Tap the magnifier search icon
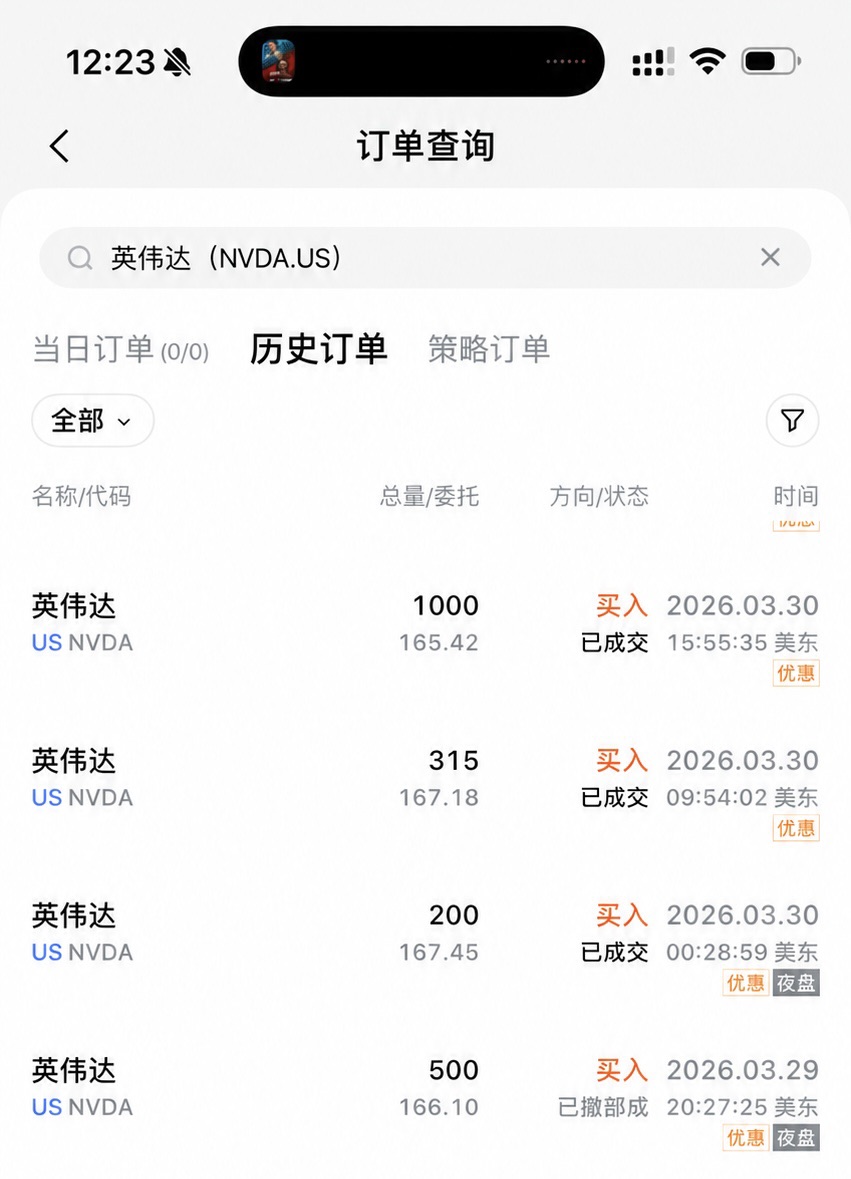Viewport: 851px width, 1179px height. 80,258
